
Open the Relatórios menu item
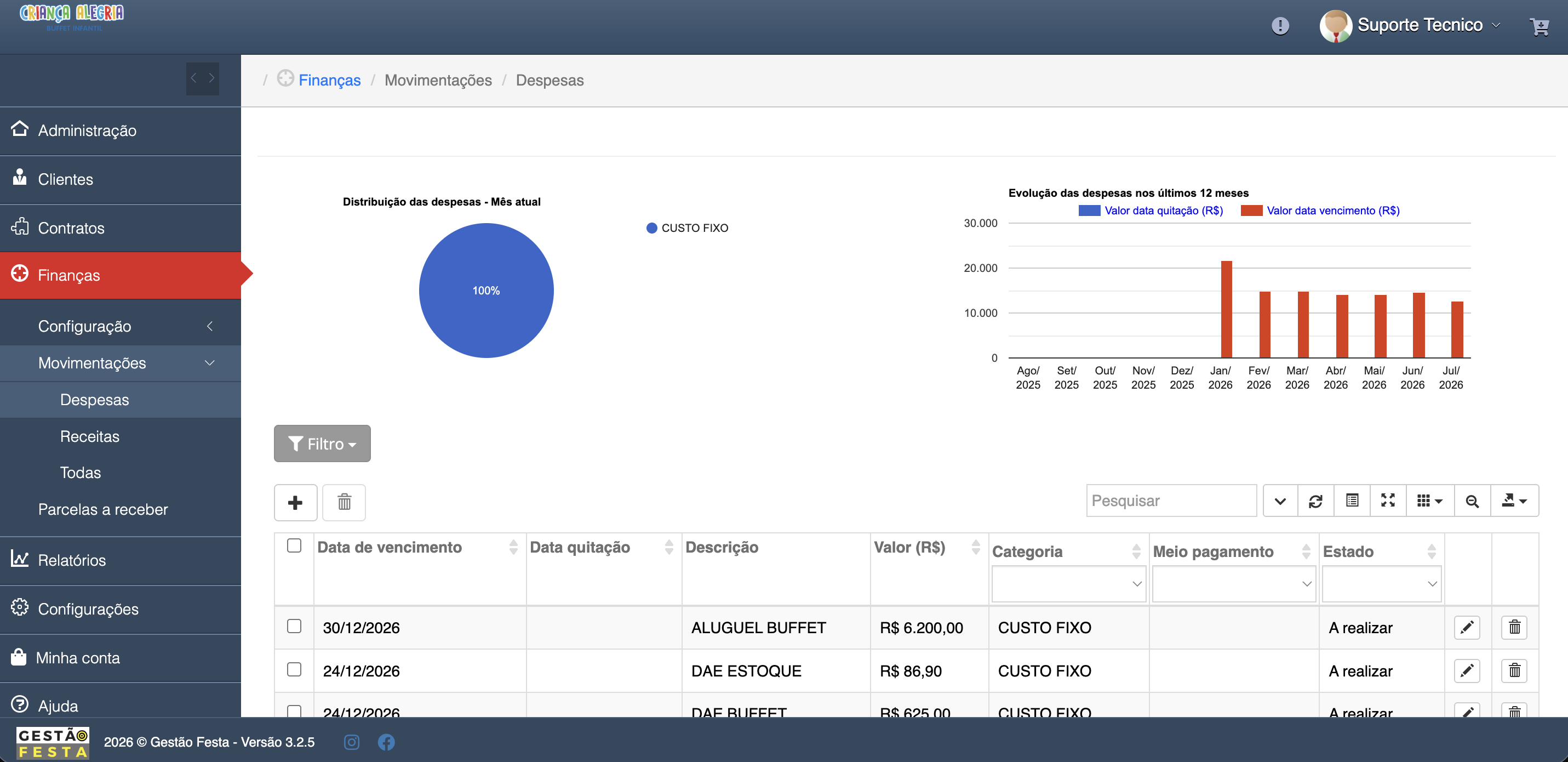click(121, 560)
